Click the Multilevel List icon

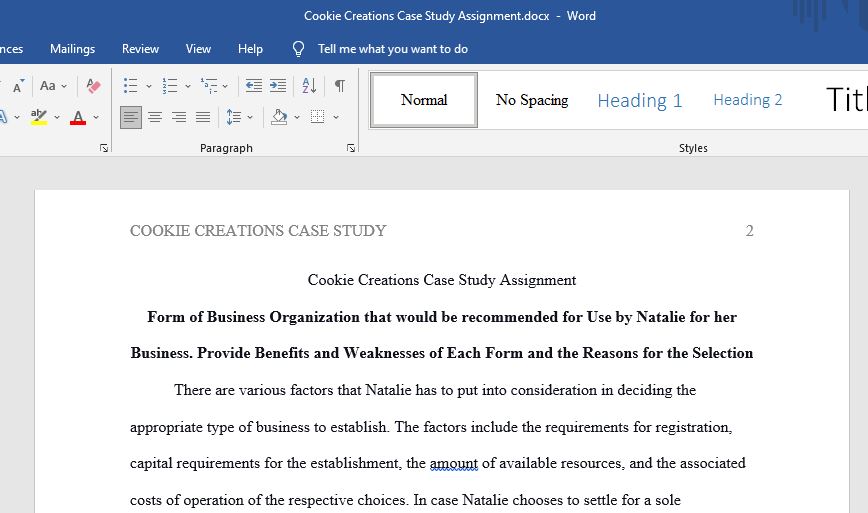coord(209,86)
